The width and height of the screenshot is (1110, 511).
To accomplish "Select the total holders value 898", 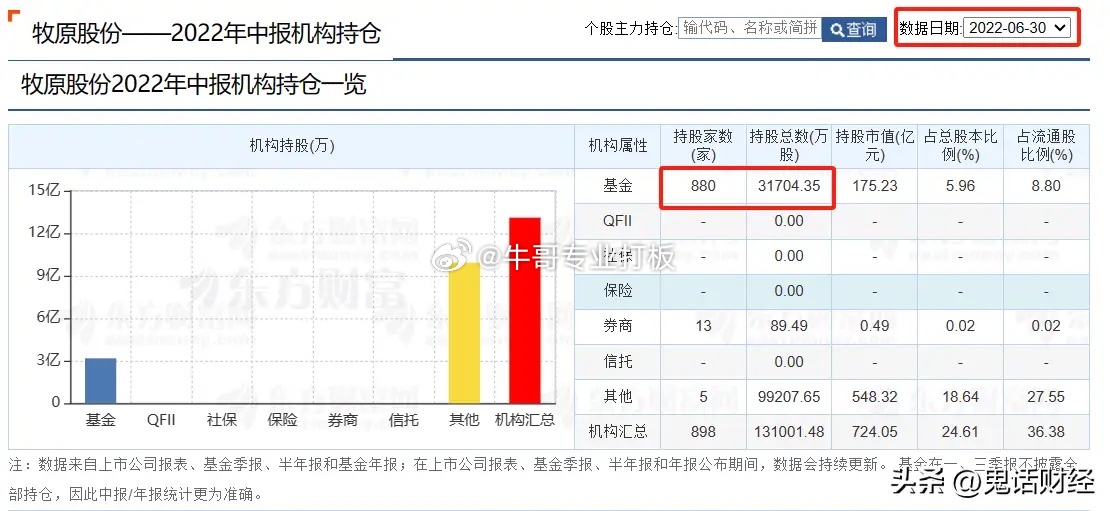I will point(703,432).
